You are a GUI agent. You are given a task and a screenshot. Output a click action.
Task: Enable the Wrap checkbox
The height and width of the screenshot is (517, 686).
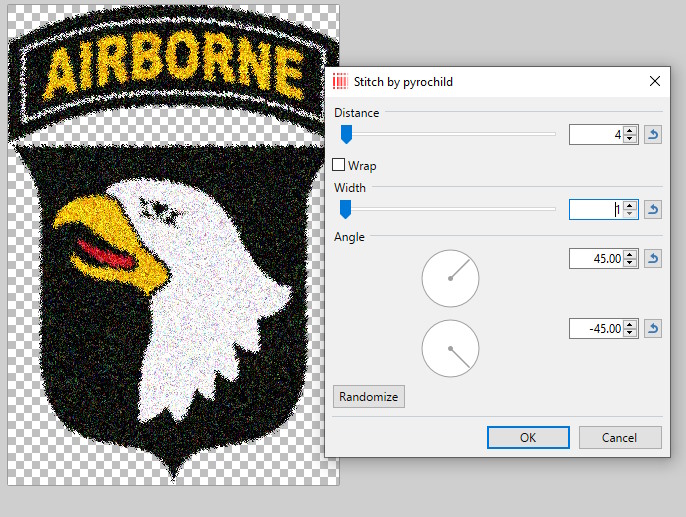(x=338, y=165)
